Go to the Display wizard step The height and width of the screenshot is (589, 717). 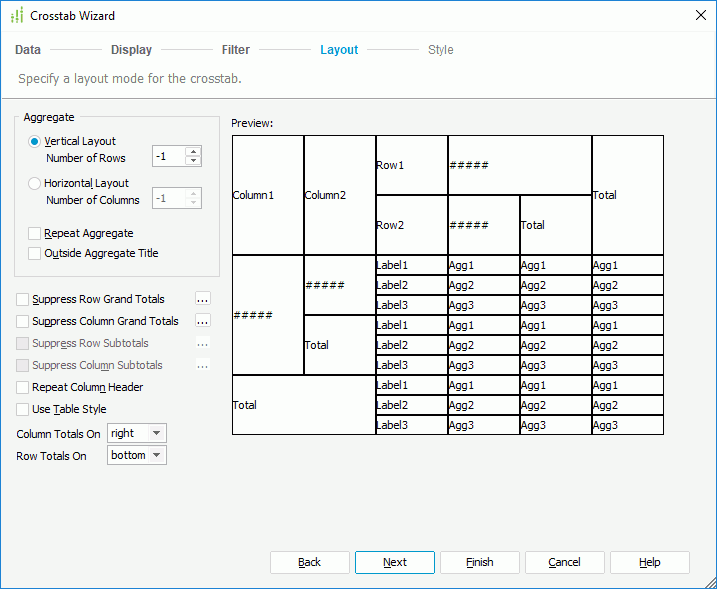[131, 50]
